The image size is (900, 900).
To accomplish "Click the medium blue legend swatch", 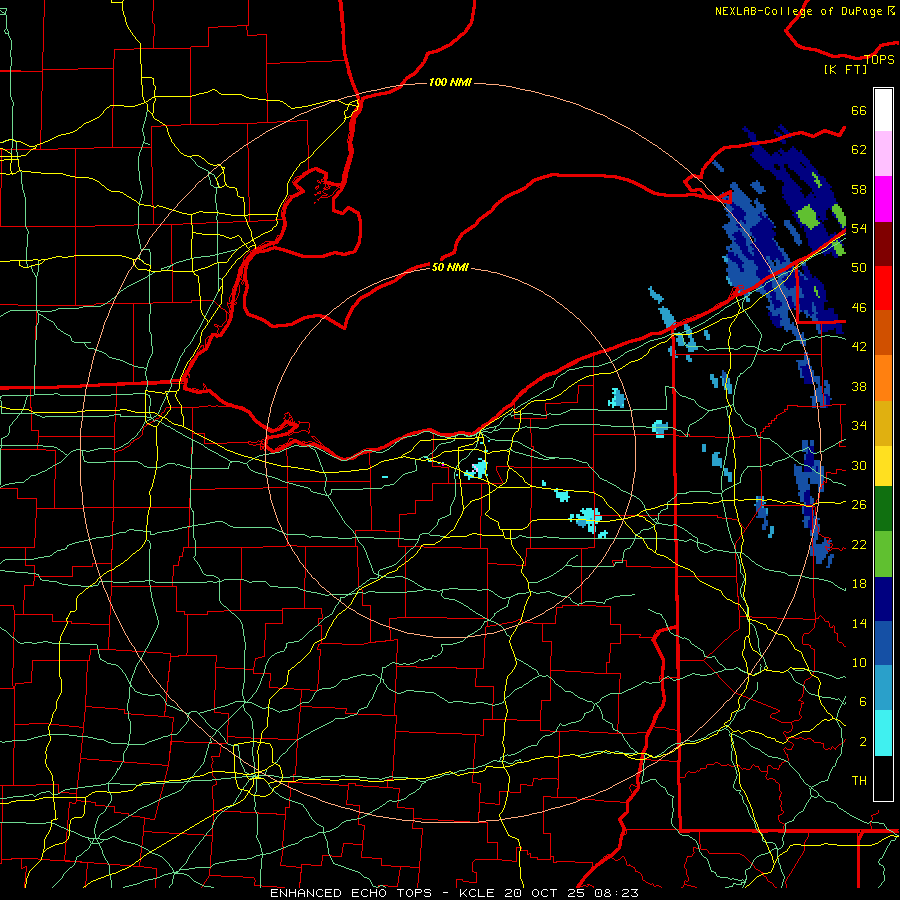I will [883, 643].
